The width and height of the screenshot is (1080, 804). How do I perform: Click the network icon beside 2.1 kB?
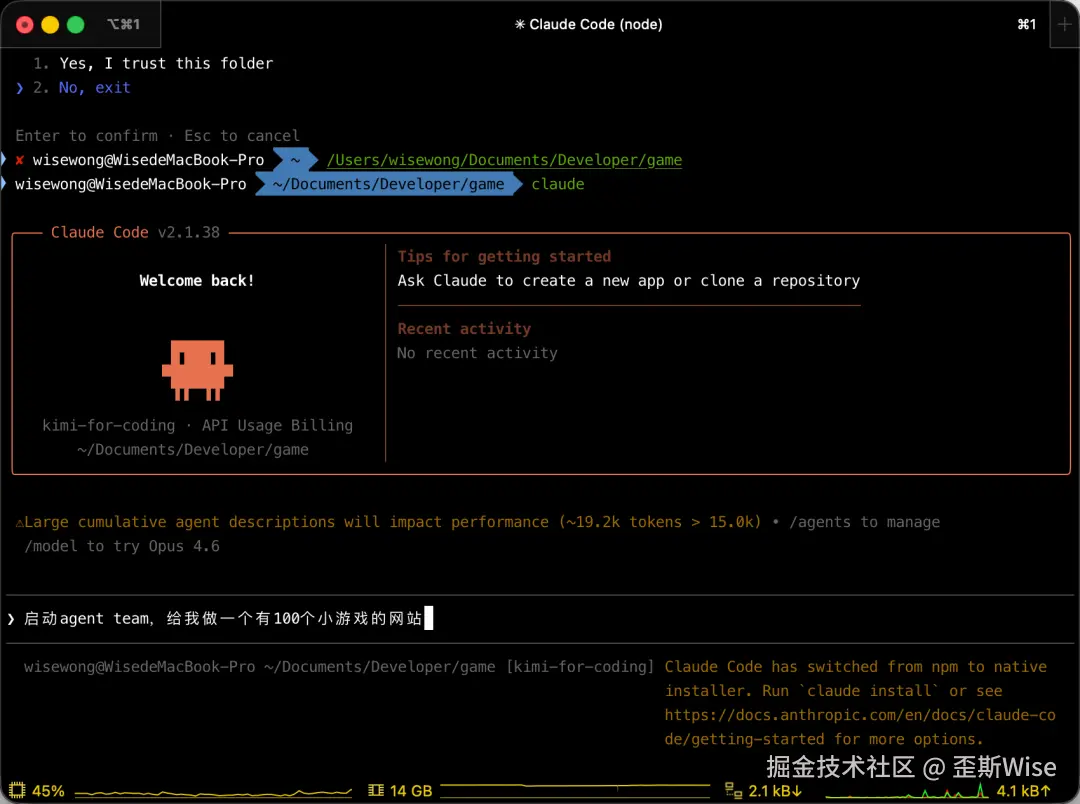coord(734,790)
